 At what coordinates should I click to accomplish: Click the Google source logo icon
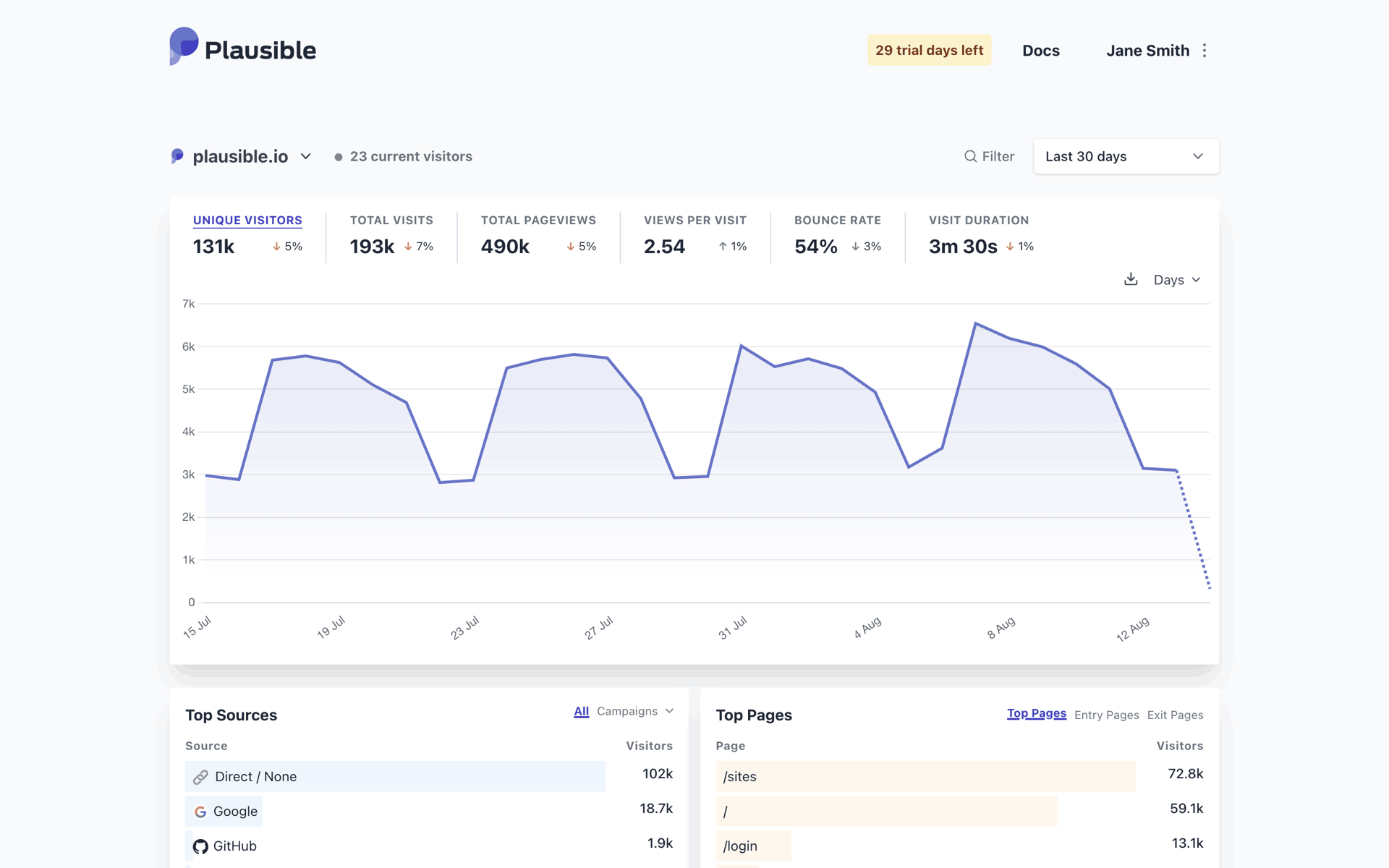point(200,812)
